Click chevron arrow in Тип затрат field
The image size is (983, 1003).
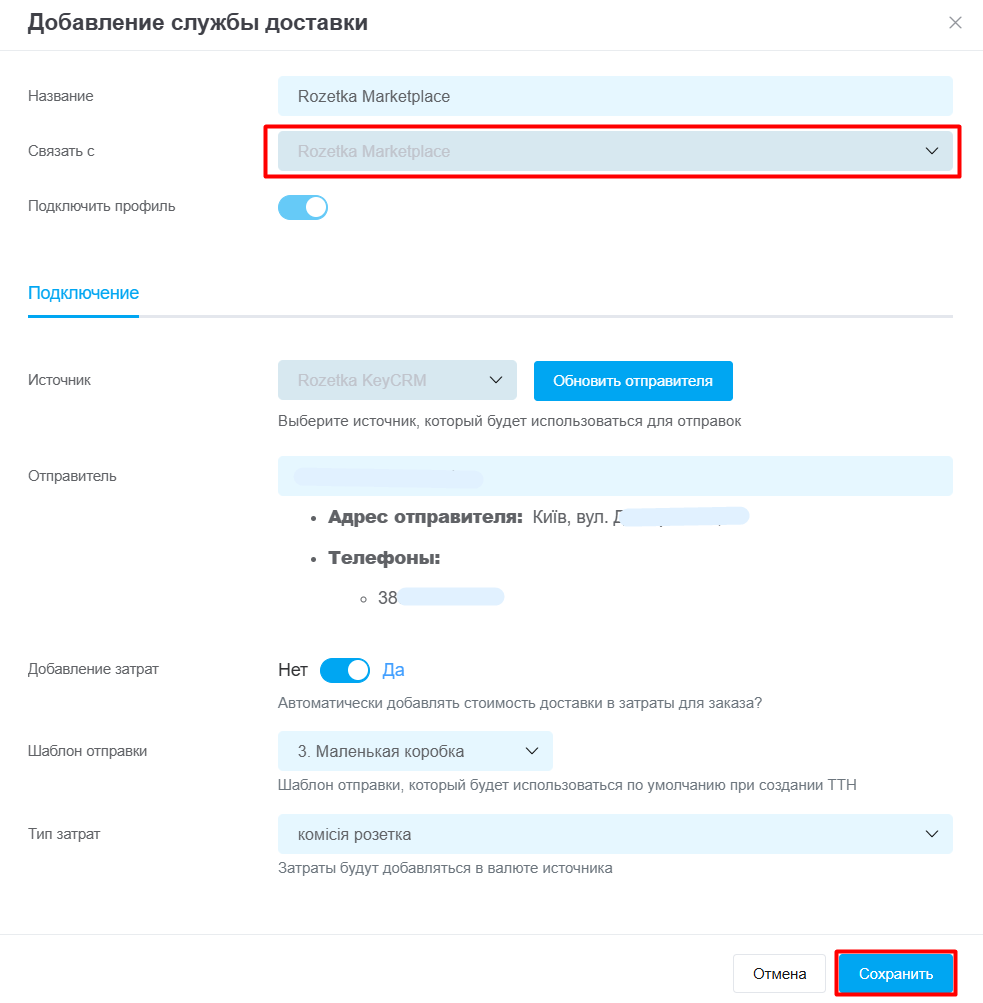tap(932, 834)
